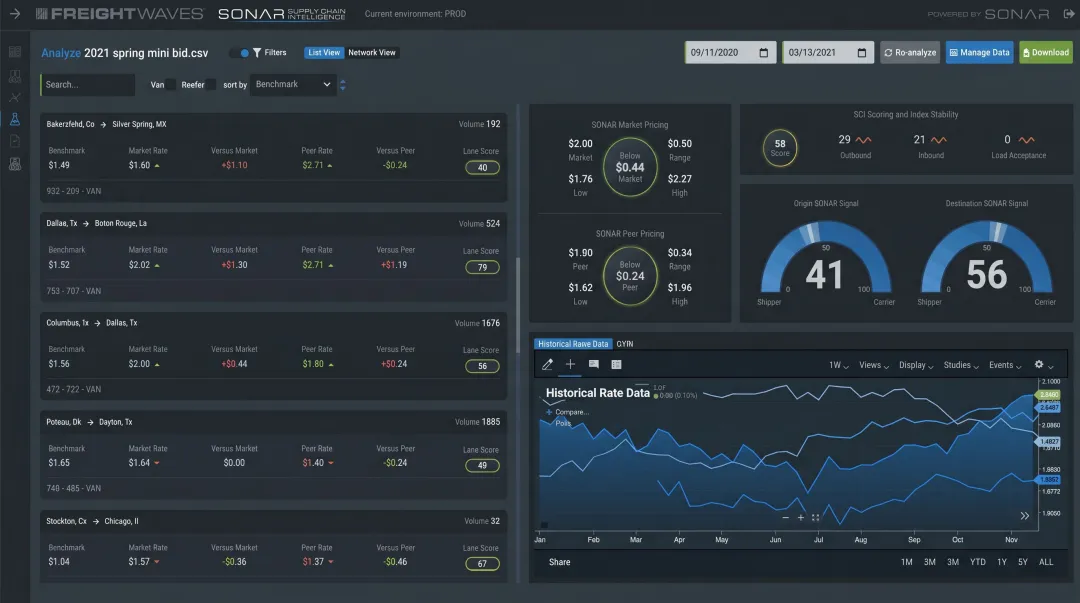Viewport: 1080px width, 603px height.
Task: Open the Views dropdown on chart
Action: [873, 365]
